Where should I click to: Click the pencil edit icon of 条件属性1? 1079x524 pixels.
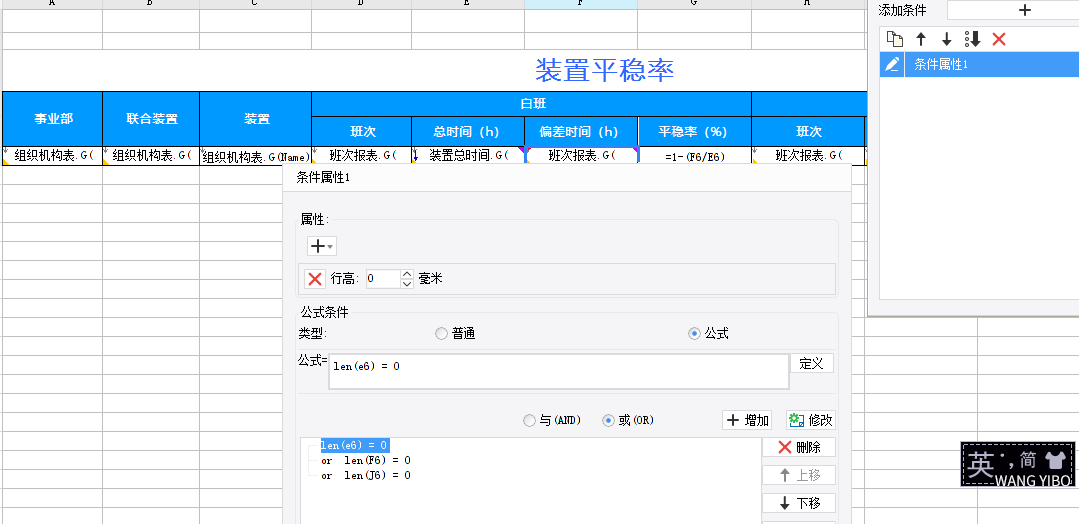[892, 65]
